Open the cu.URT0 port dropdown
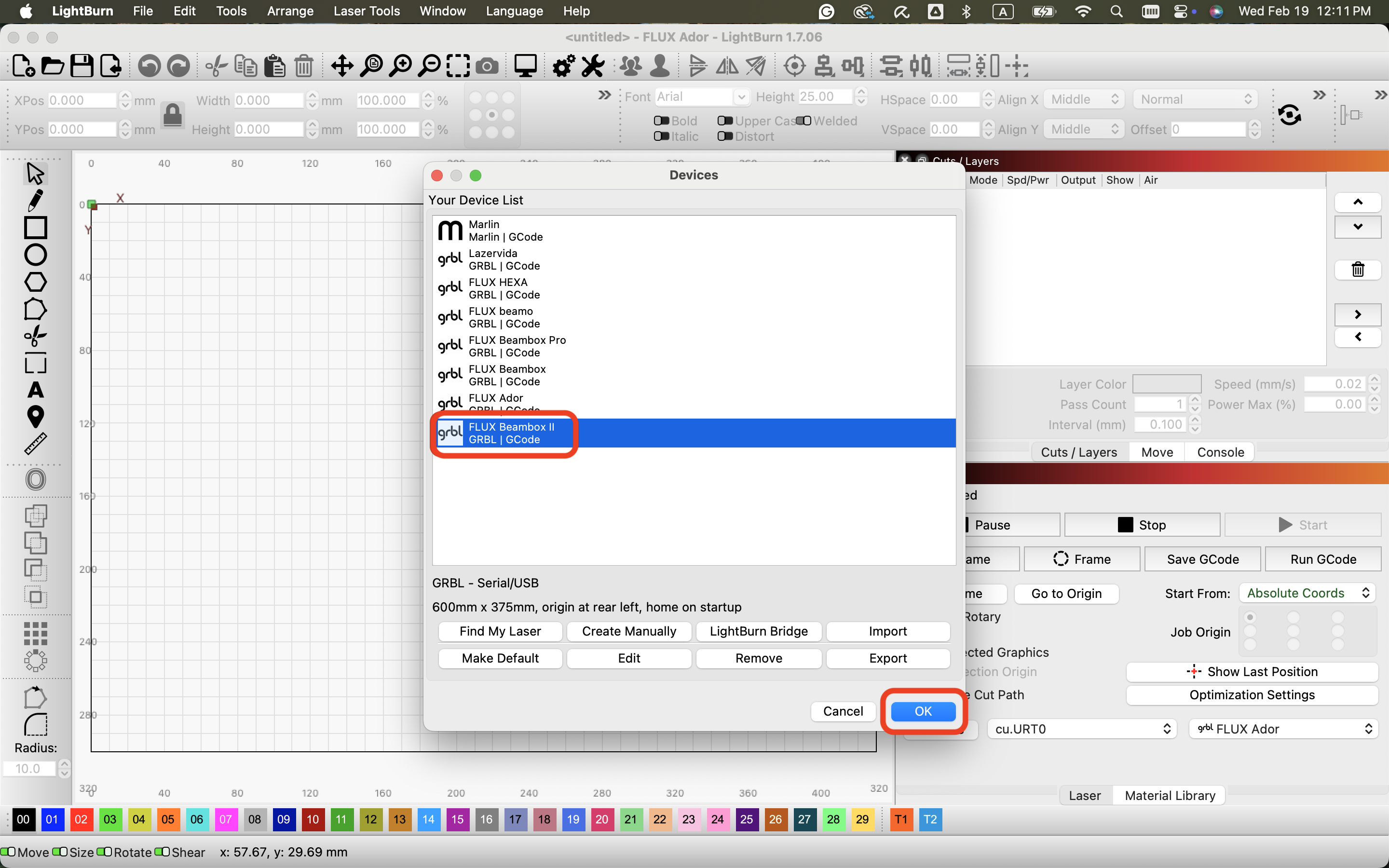Viewport: 1389px width, 868px height. 1082,729
